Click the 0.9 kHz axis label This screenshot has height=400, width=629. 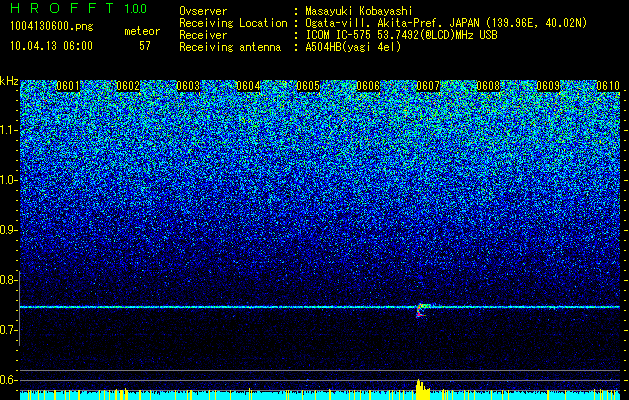coord(8,230)
